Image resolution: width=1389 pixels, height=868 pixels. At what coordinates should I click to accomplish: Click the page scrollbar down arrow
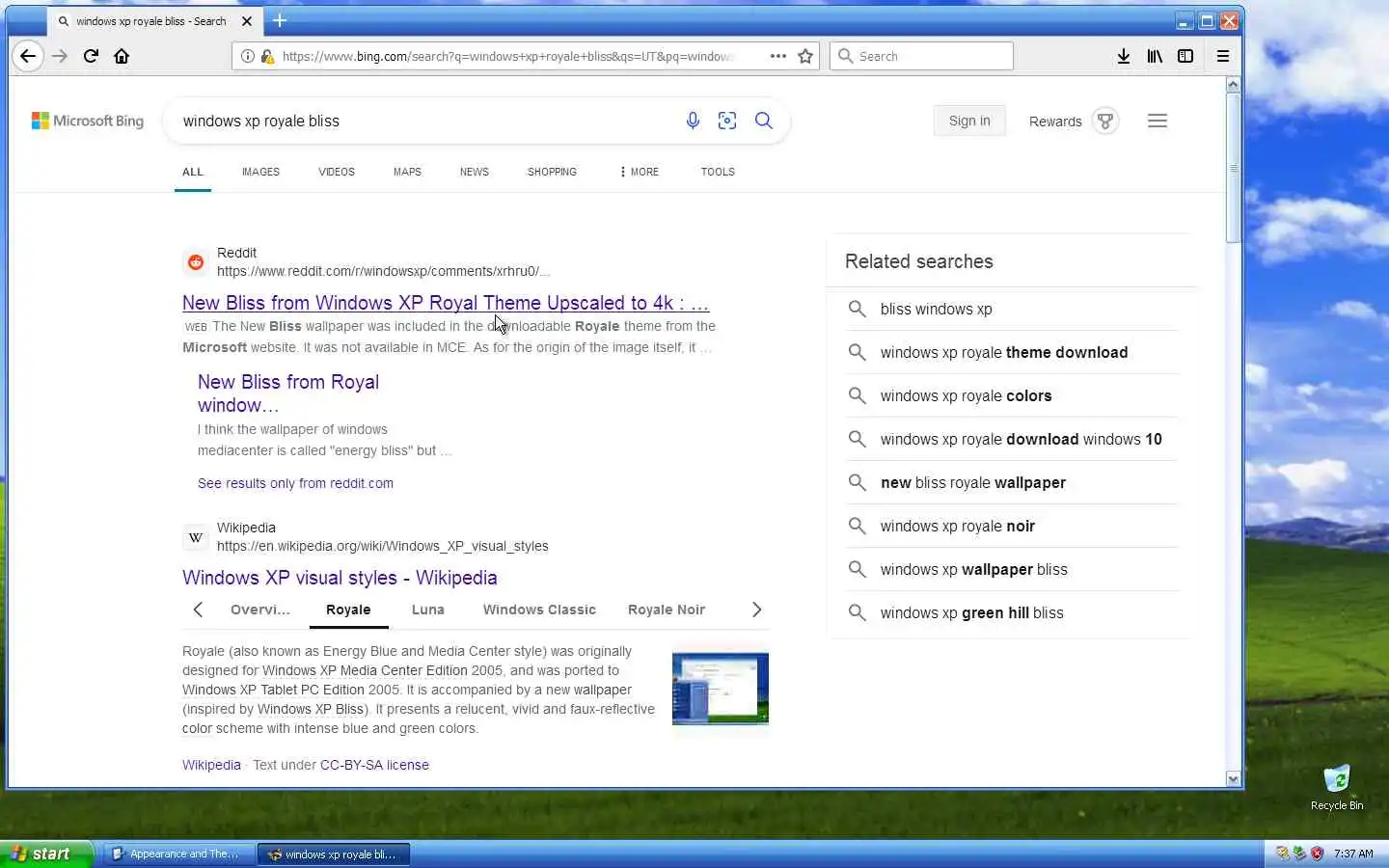[1233, 778]
